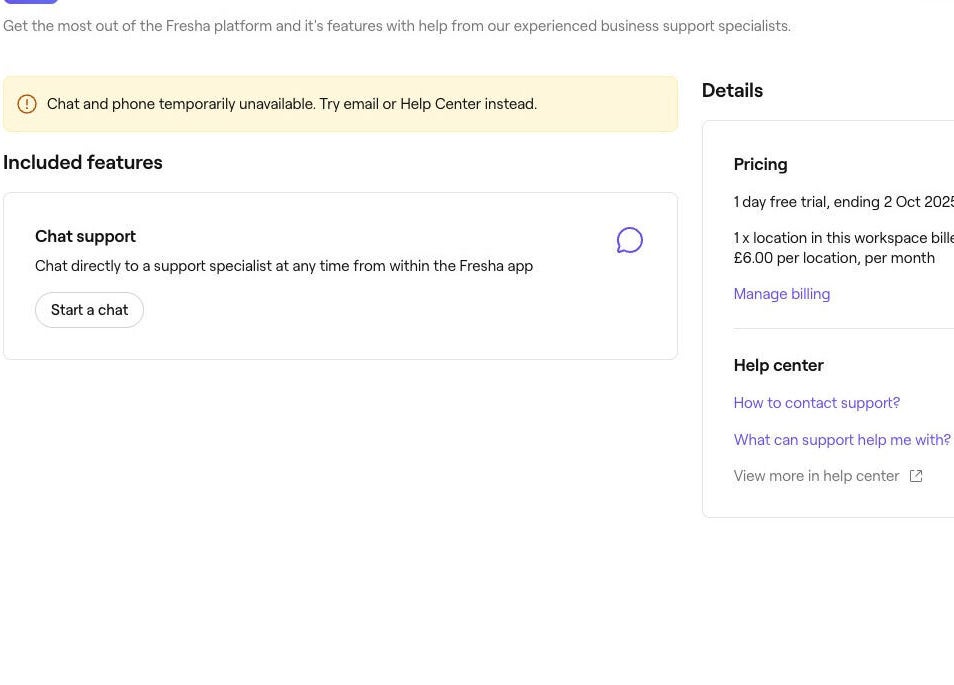Click the Fresha platform intro text
The width and height of the screenshot is (954, 685).
click(396, 26)
